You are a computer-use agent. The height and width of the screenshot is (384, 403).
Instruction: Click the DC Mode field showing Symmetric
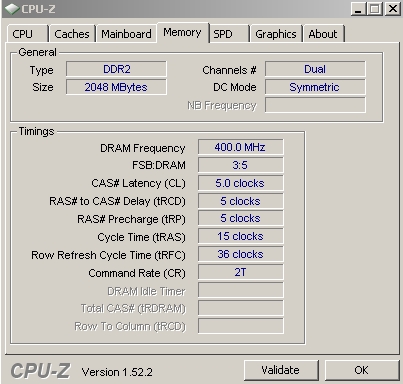[x=315, y=87]
